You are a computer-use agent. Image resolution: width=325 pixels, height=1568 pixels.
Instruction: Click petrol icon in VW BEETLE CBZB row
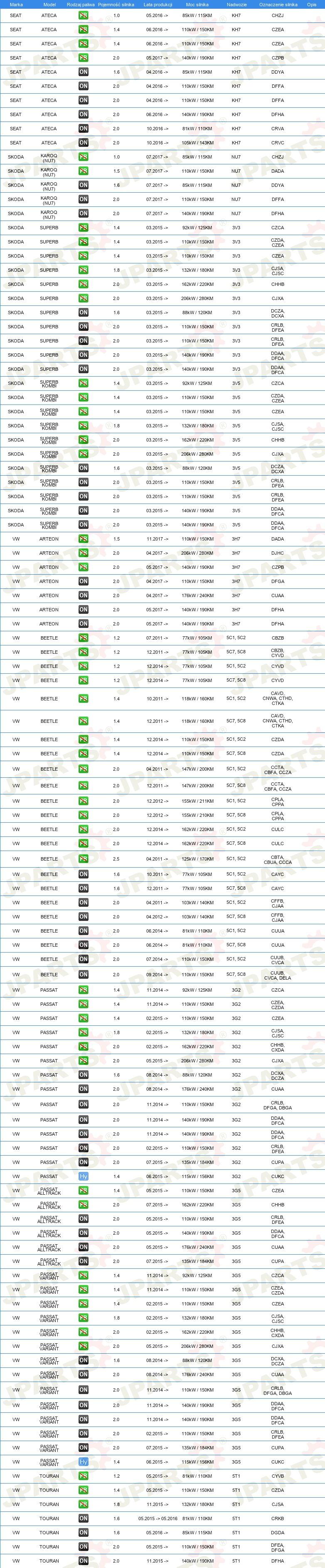(83, 638)
